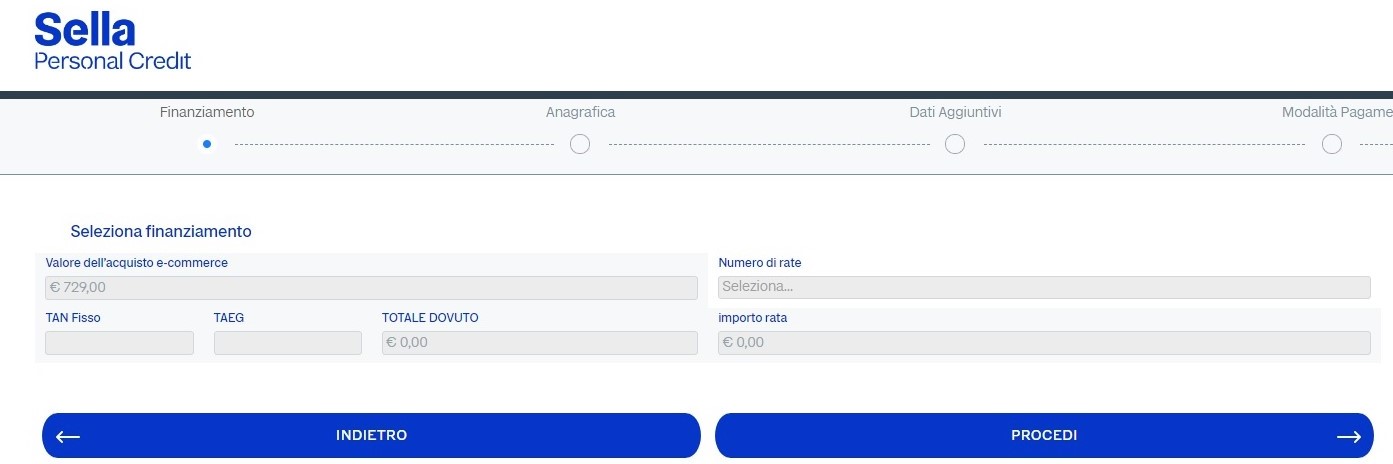Click the Sella Personal Credit logo
The image size is (1393, 464).
pos(112,42)
